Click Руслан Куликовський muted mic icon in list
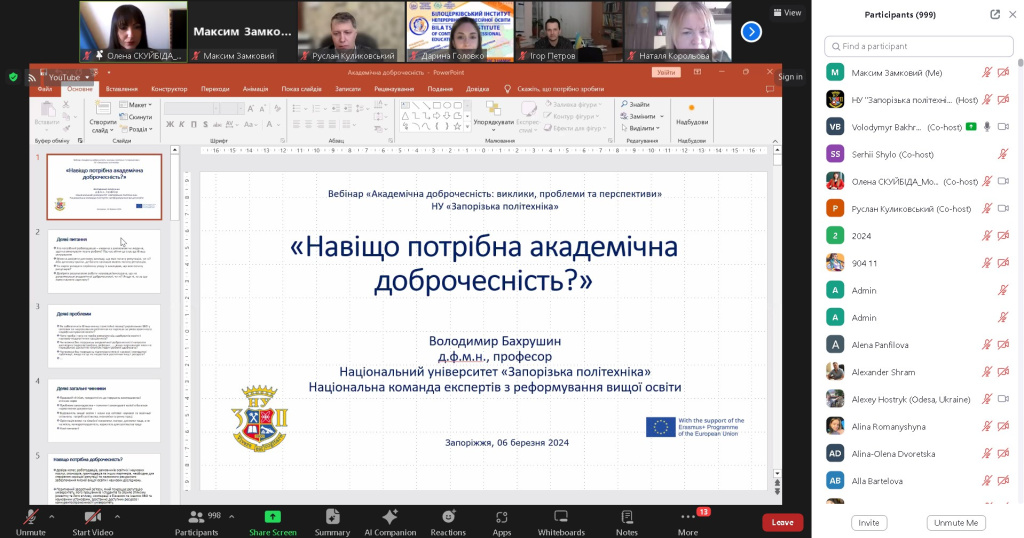Screen dimensions: 1024x538 [x=987, y=209]
